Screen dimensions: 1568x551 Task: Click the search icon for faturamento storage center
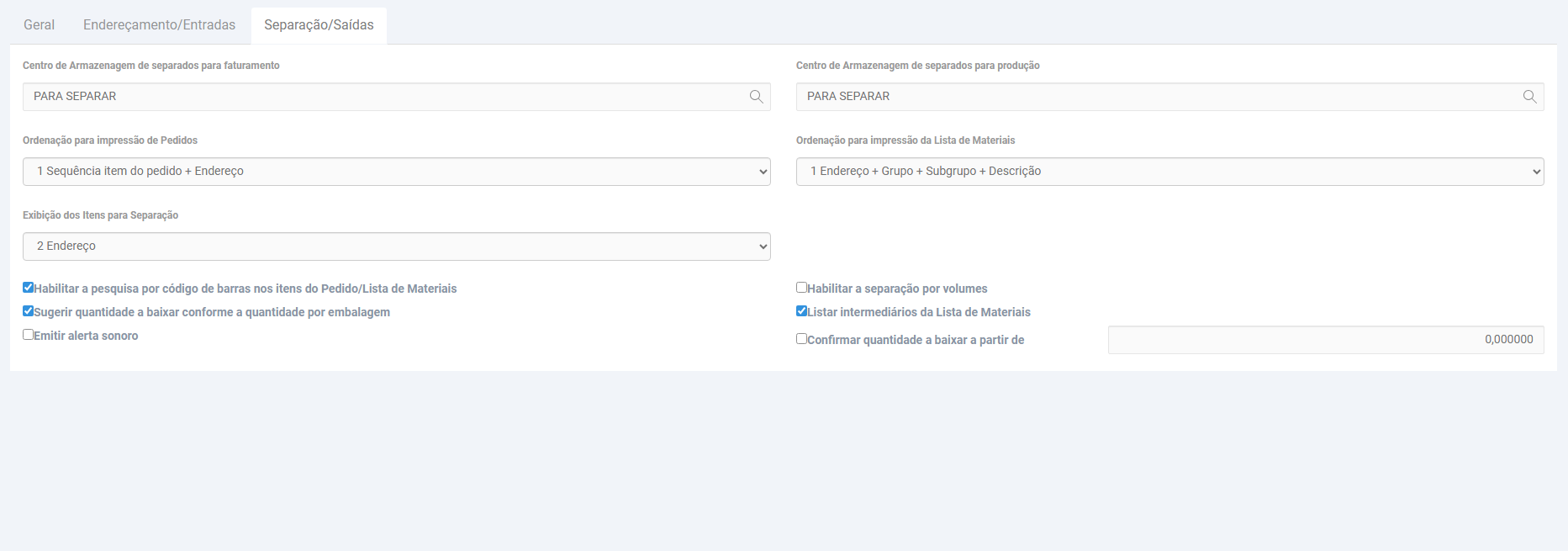pyautogui.click(x=757, y=97)
